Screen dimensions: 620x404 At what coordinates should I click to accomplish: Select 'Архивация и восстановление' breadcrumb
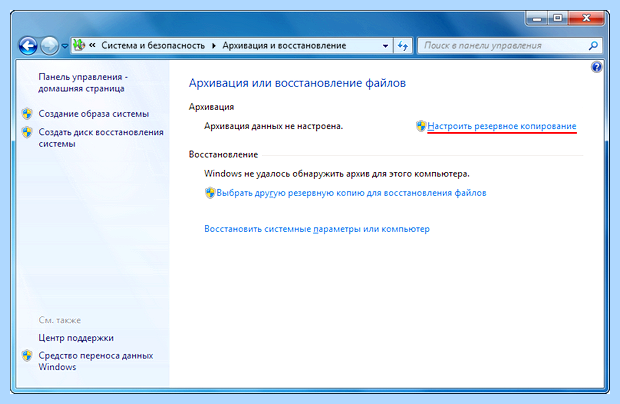(x=284, y=46)
